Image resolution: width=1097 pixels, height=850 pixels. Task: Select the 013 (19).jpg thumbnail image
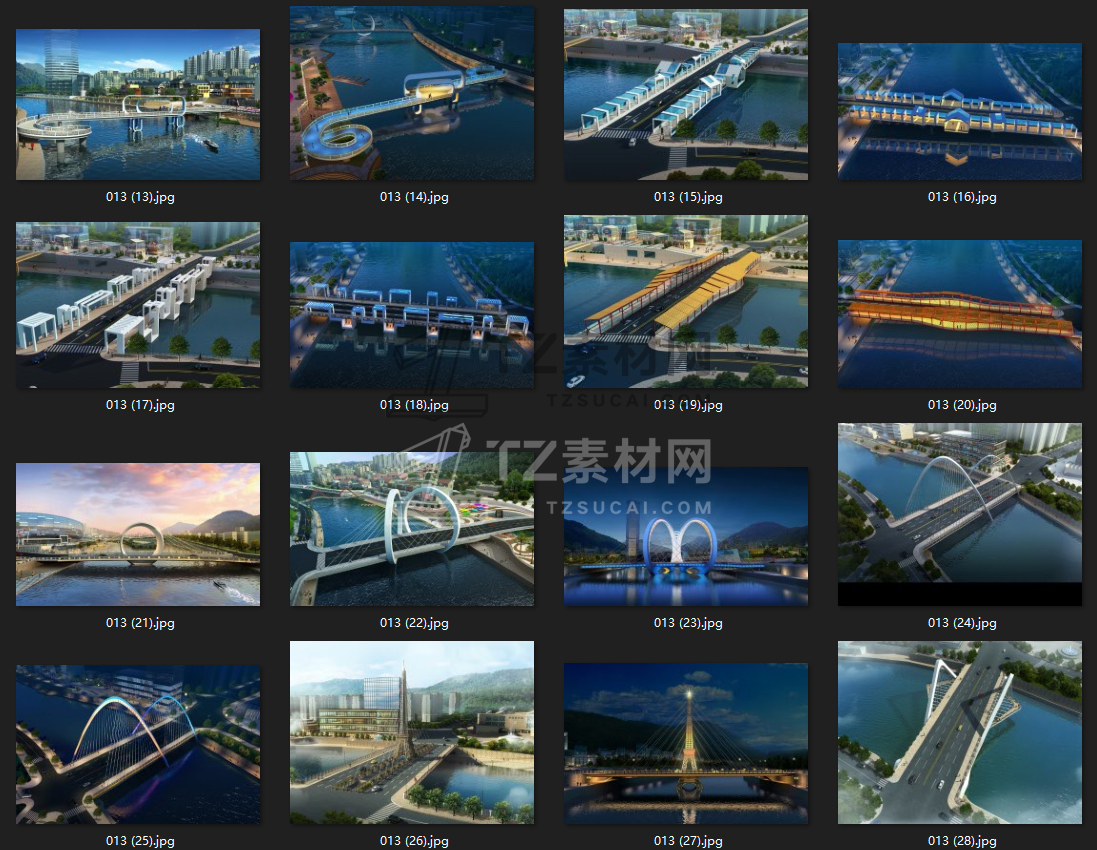pos(686,302)
